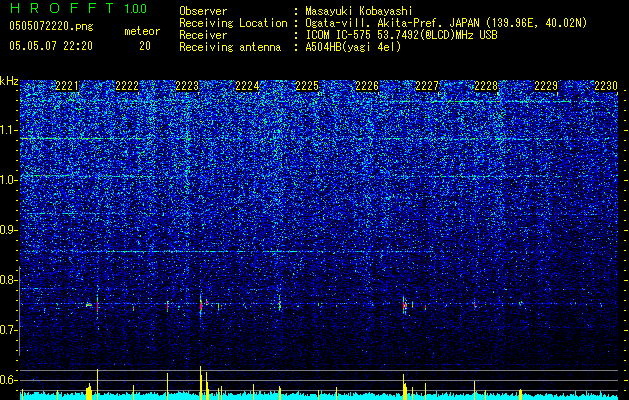Click the 2221 time marker
The image size is (629, 400).
pos(67,86)
